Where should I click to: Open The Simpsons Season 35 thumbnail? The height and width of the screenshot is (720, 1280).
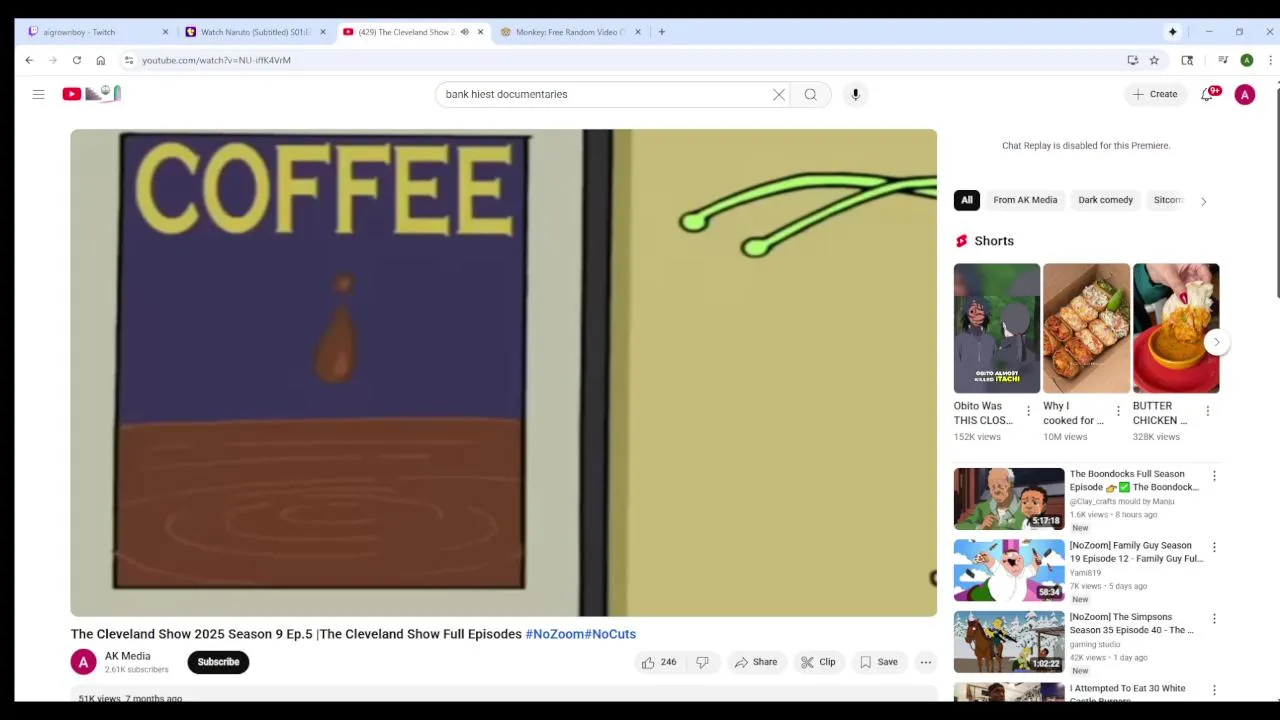[x=1009, y=642]
